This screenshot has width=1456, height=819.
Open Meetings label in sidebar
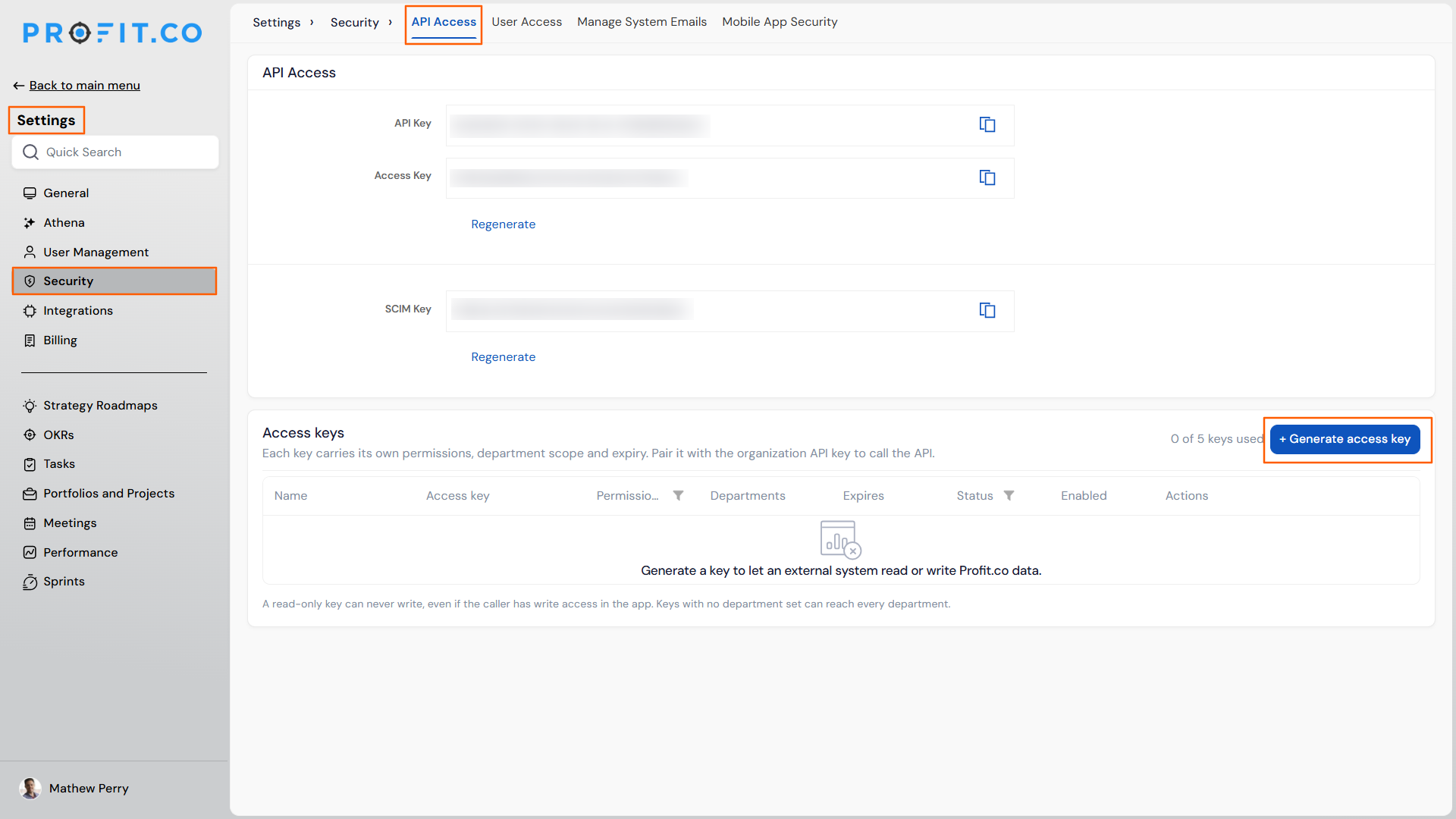click(70, 523)
